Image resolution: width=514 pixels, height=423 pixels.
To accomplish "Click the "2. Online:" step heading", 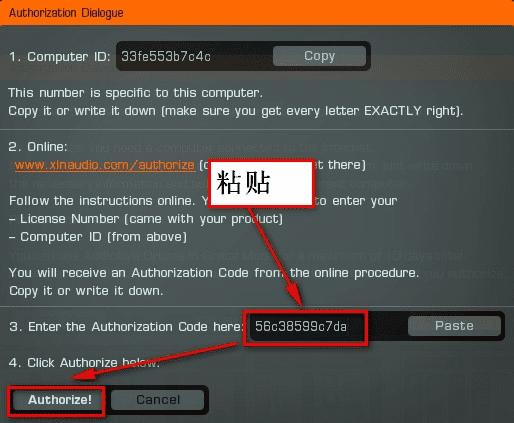I will (x=38, y=147).
